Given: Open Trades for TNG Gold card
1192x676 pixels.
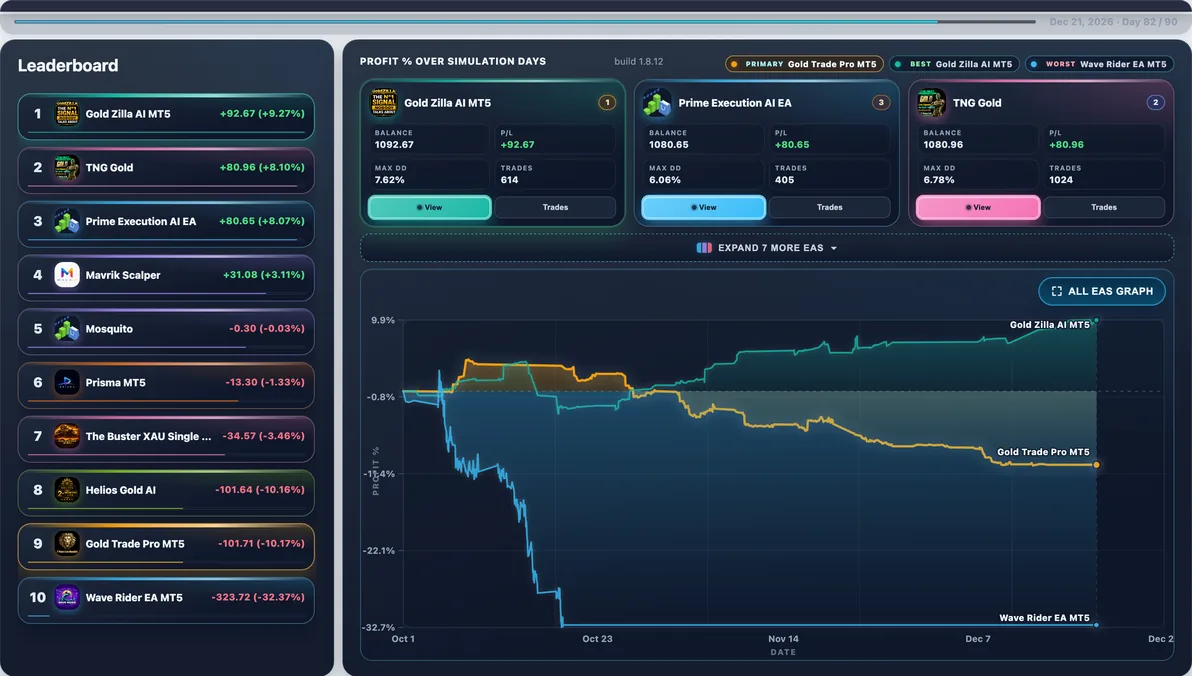Looking at the screenshot, I should click(x=1104, y=208).
